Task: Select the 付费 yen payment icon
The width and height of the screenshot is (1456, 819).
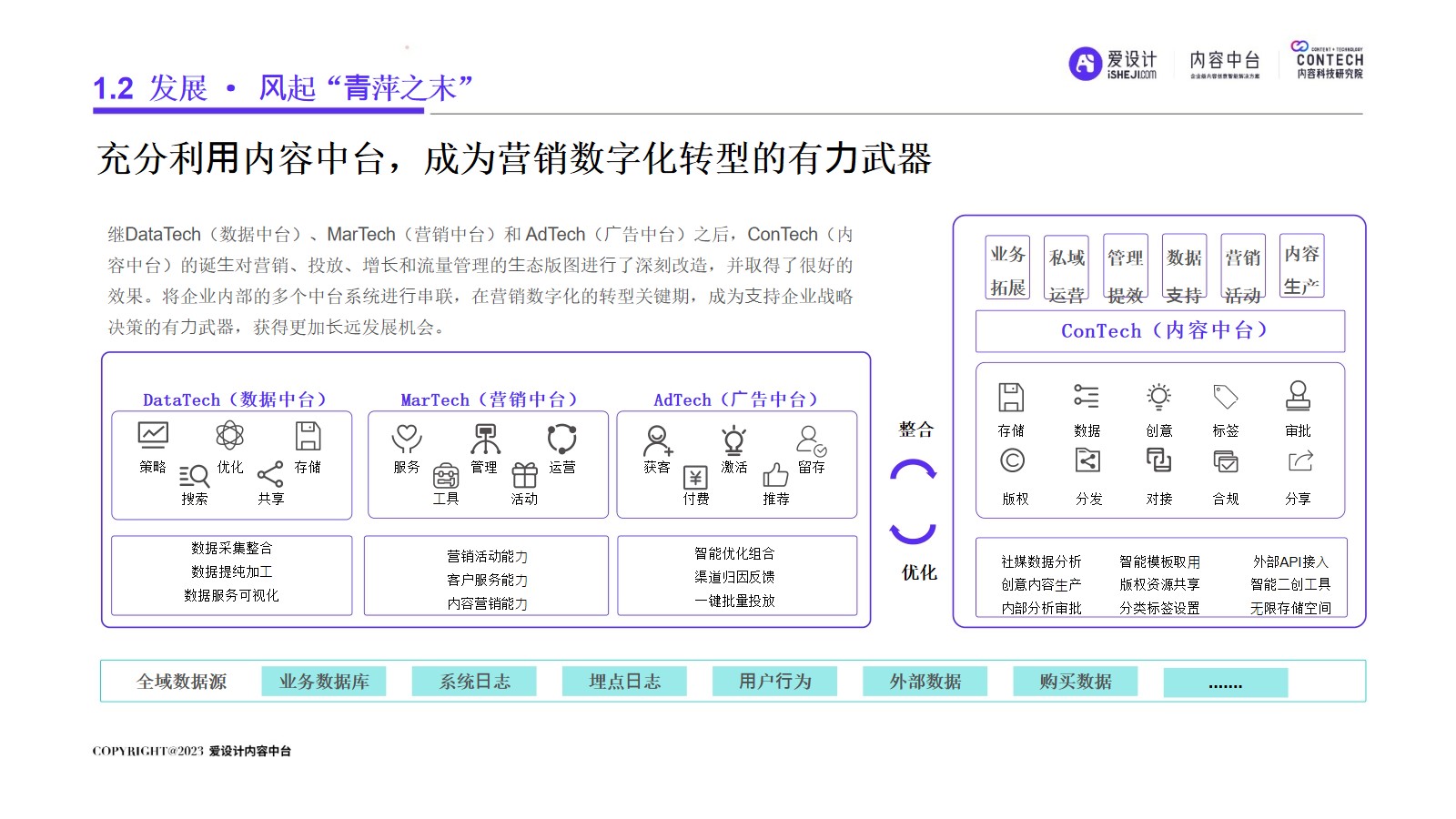Action: 695,477
